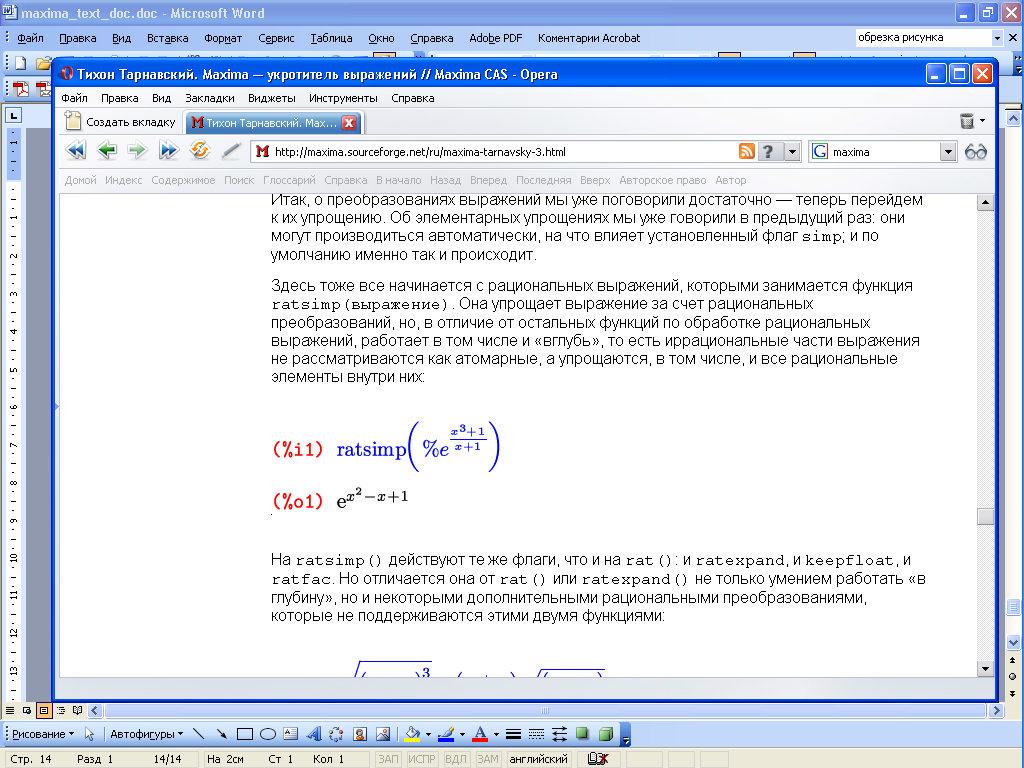
Task: Open the Вставка menu in Word
Action: pos(167,38)
